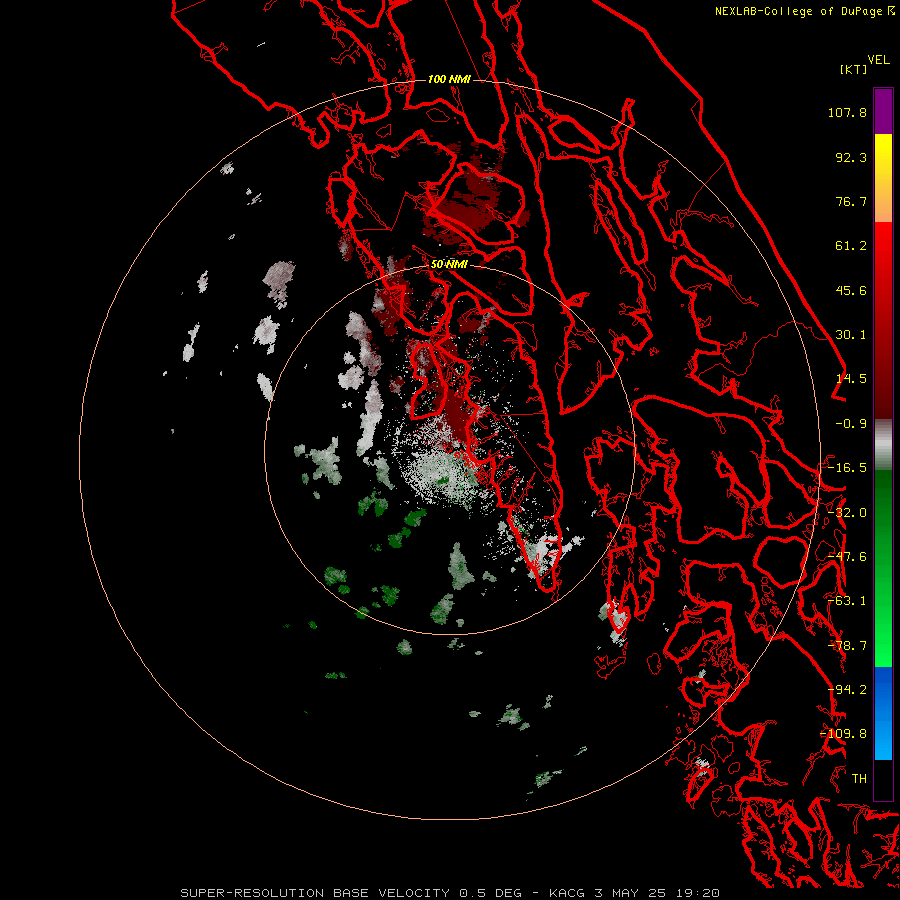Viewport: 900px width, 900px height.
Task: Click the 61.2 legend value
Action: coord(851,246)
